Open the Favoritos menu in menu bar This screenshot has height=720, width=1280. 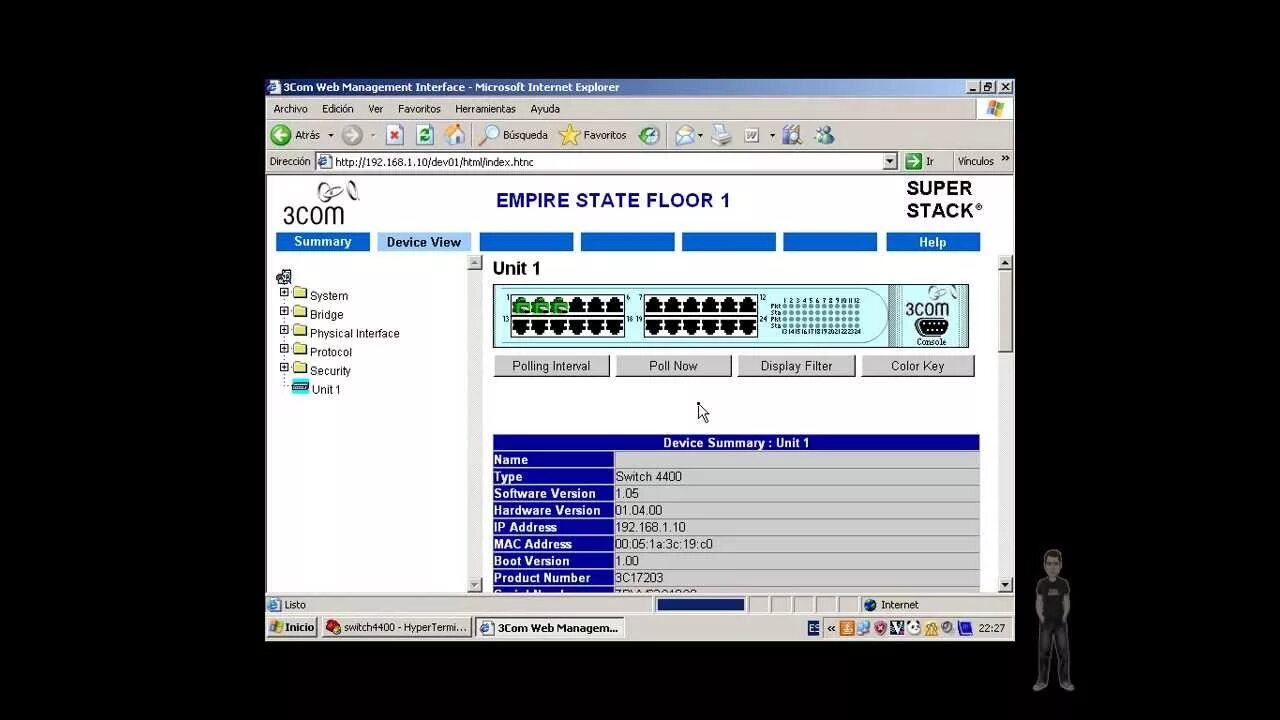[x=419, y=109]
